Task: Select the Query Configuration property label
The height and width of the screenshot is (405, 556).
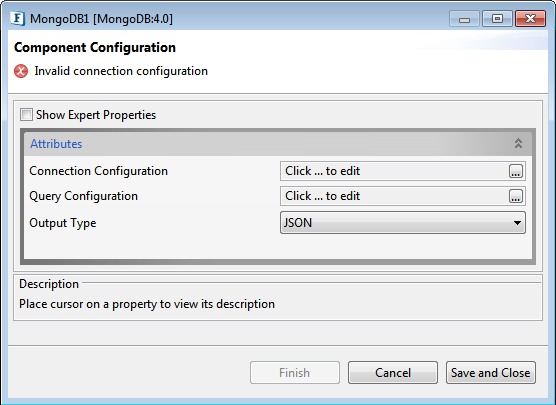Action: click(83, 196)
